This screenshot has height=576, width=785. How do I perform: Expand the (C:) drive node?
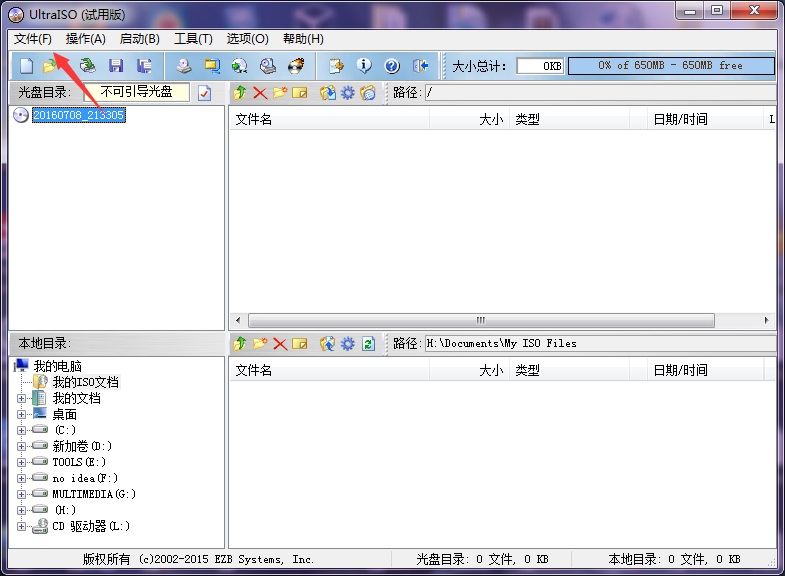pos(21,430)
